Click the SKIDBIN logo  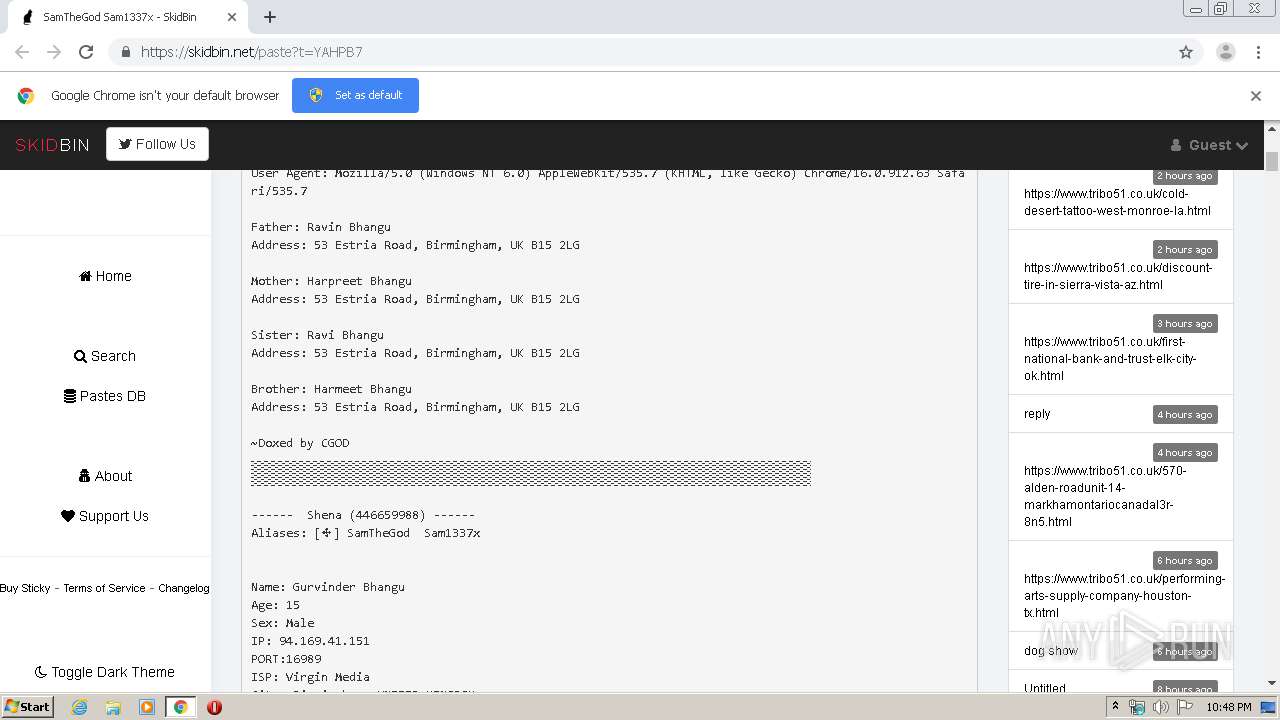[x=52, y=145]
